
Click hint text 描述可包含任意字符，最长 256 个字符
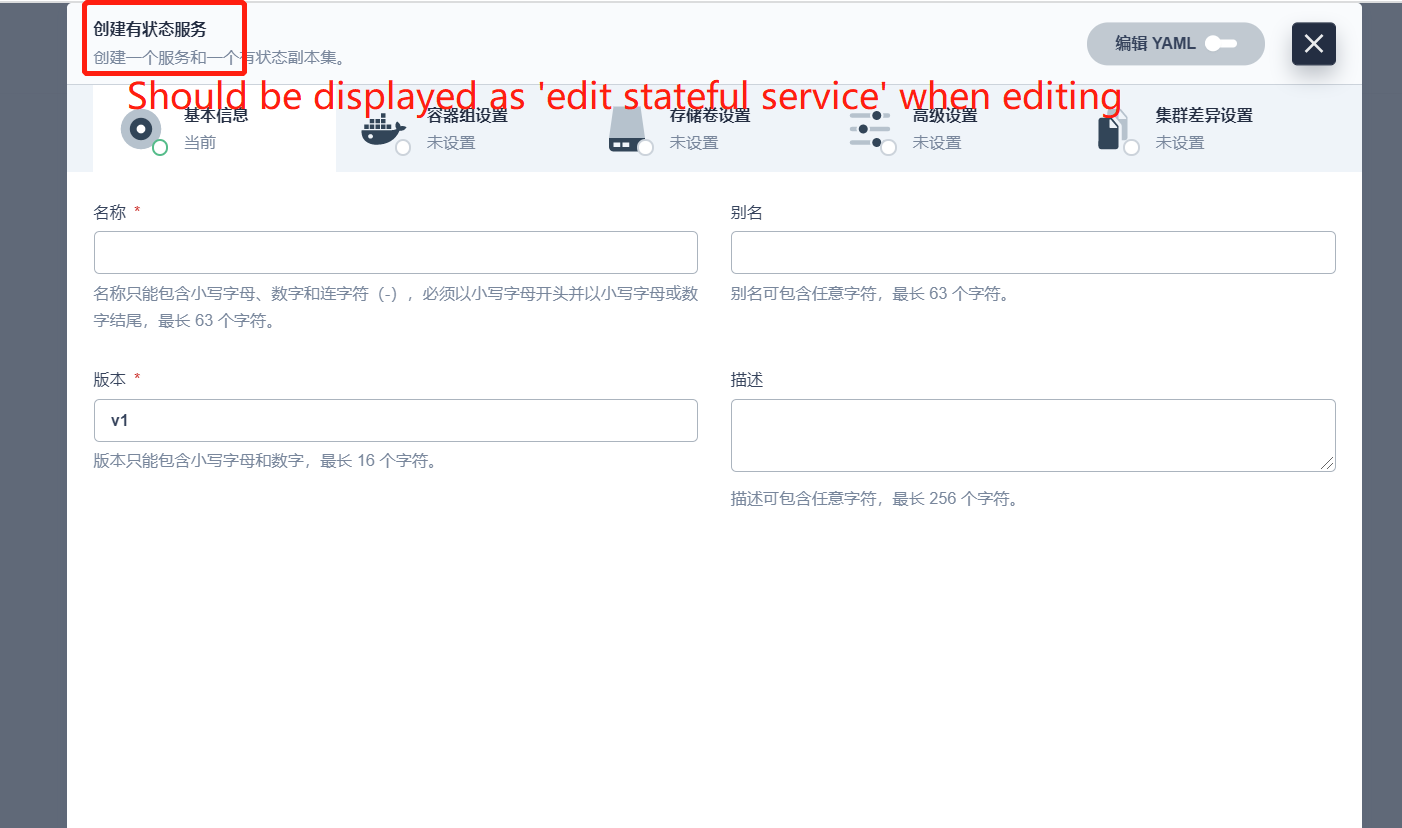click(875, 499)
